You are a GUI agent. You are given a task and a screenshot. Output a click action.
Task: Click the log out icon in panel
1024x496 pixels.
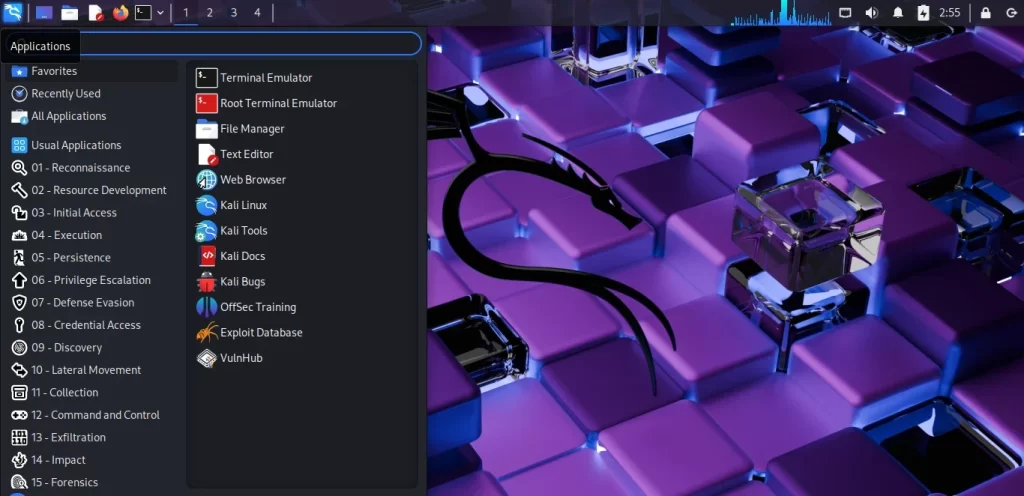1011,12
